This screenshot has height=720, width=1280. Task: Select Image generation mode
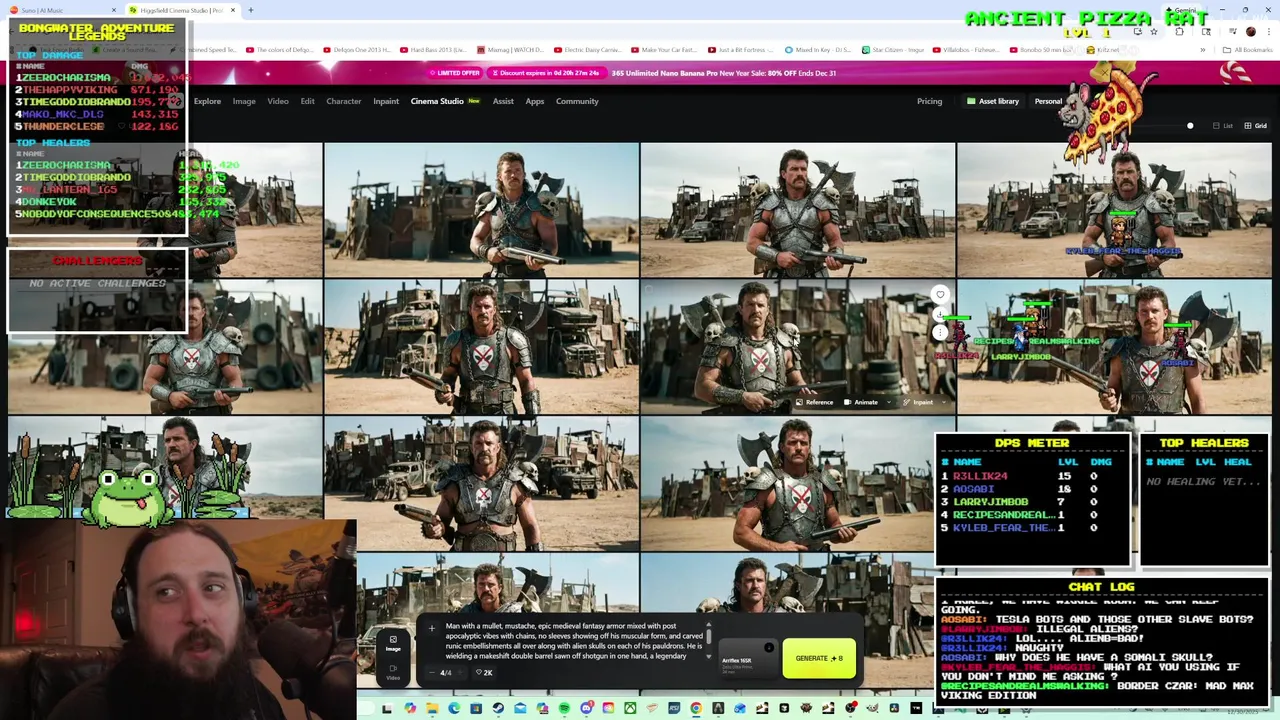click(x=393, y=644)
